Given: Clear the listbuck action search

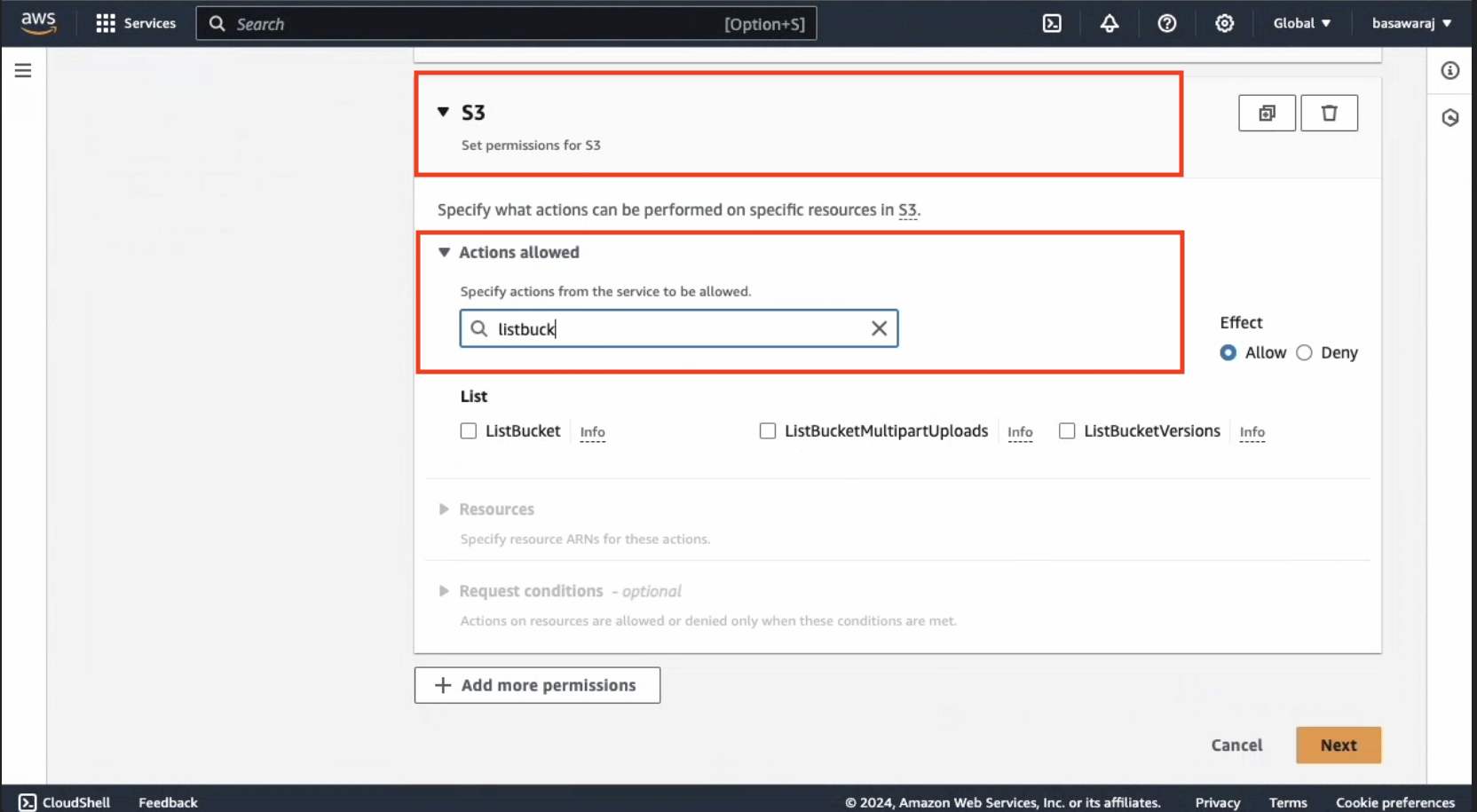Looking at the screenshot, I should [879, 328].
